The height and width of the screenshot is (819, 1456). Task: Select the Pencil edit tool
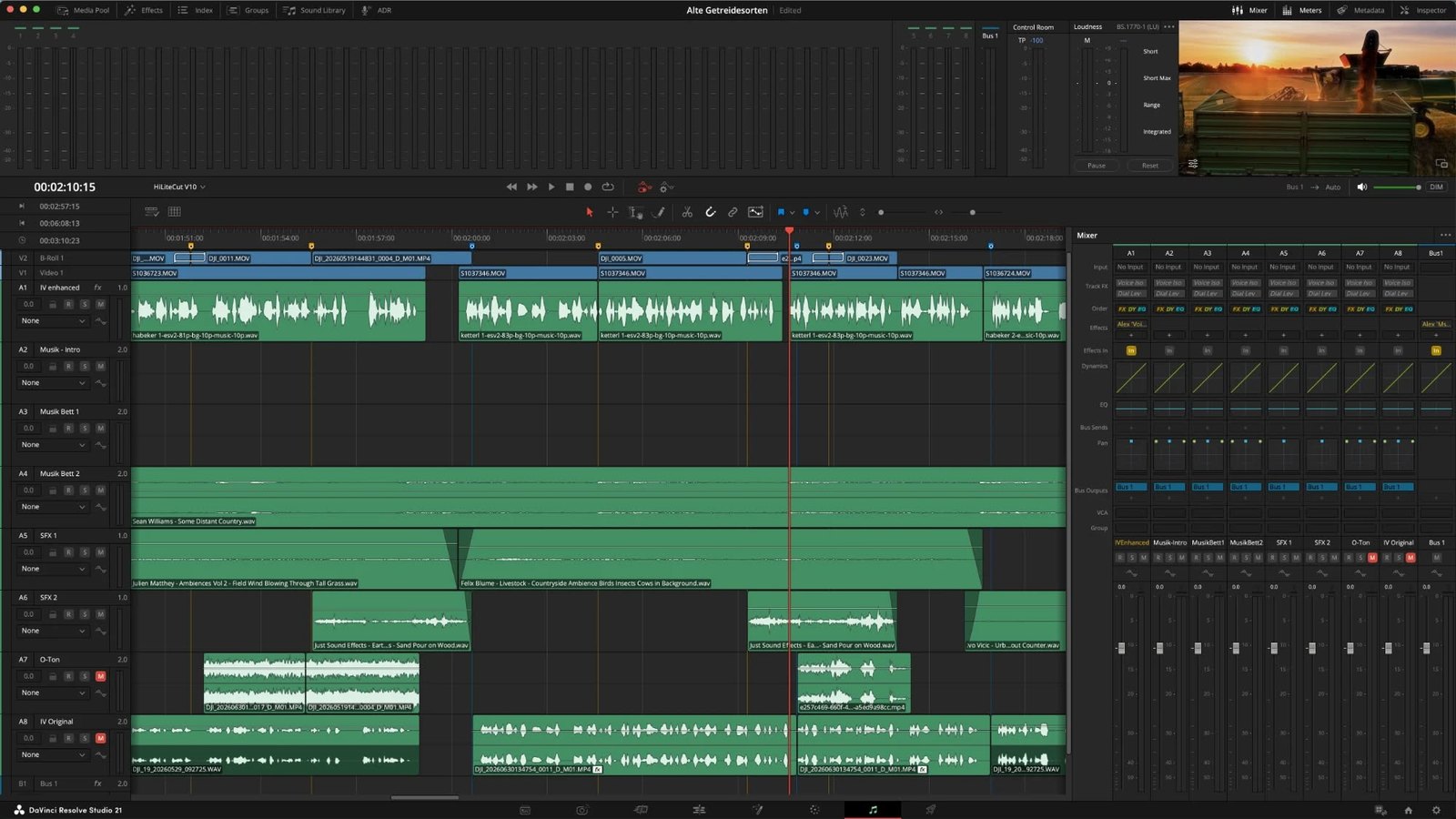660,212
